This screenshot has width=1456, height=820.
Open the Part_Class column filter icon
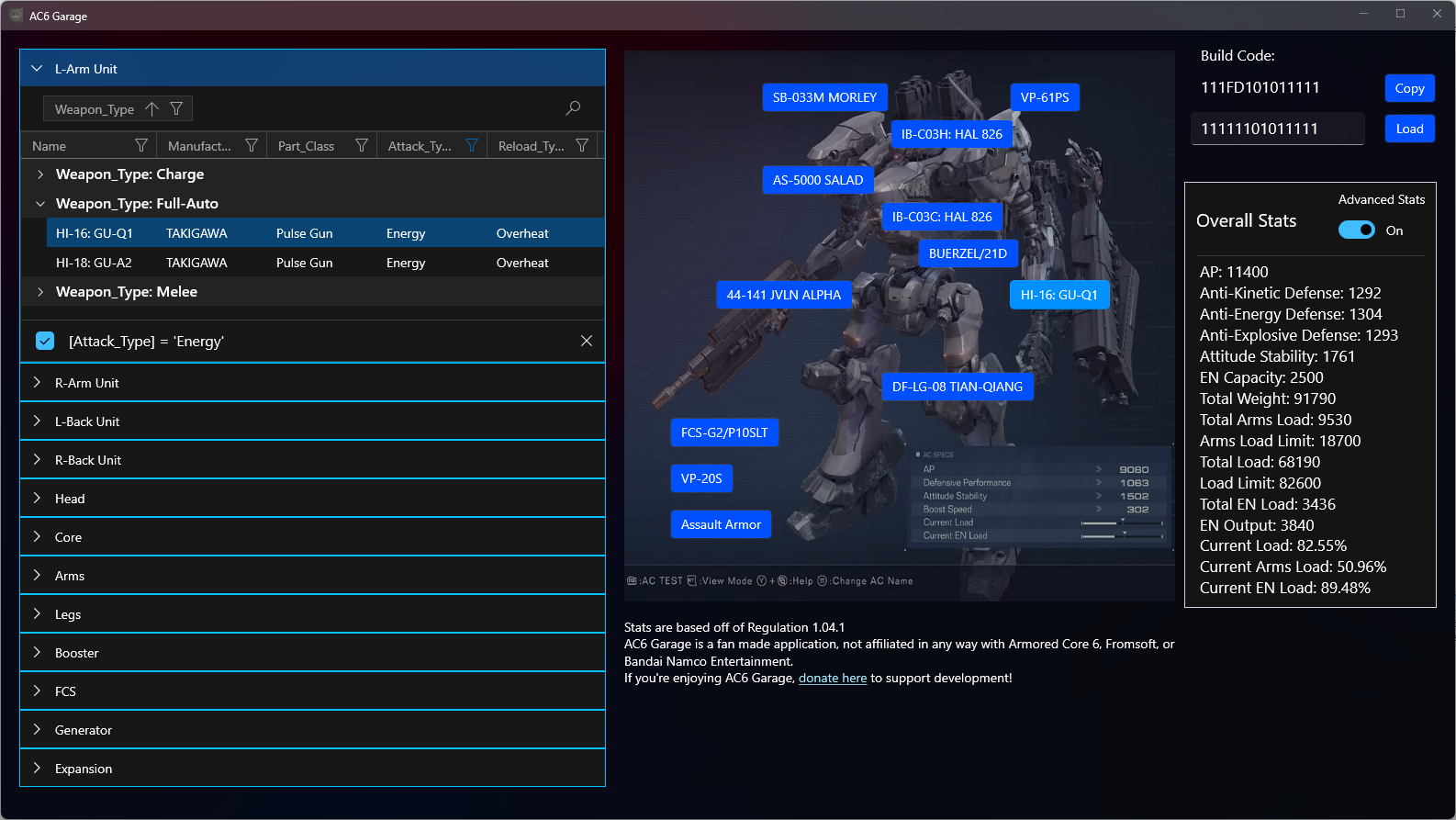pyautogui.click(x=362, y=146)
